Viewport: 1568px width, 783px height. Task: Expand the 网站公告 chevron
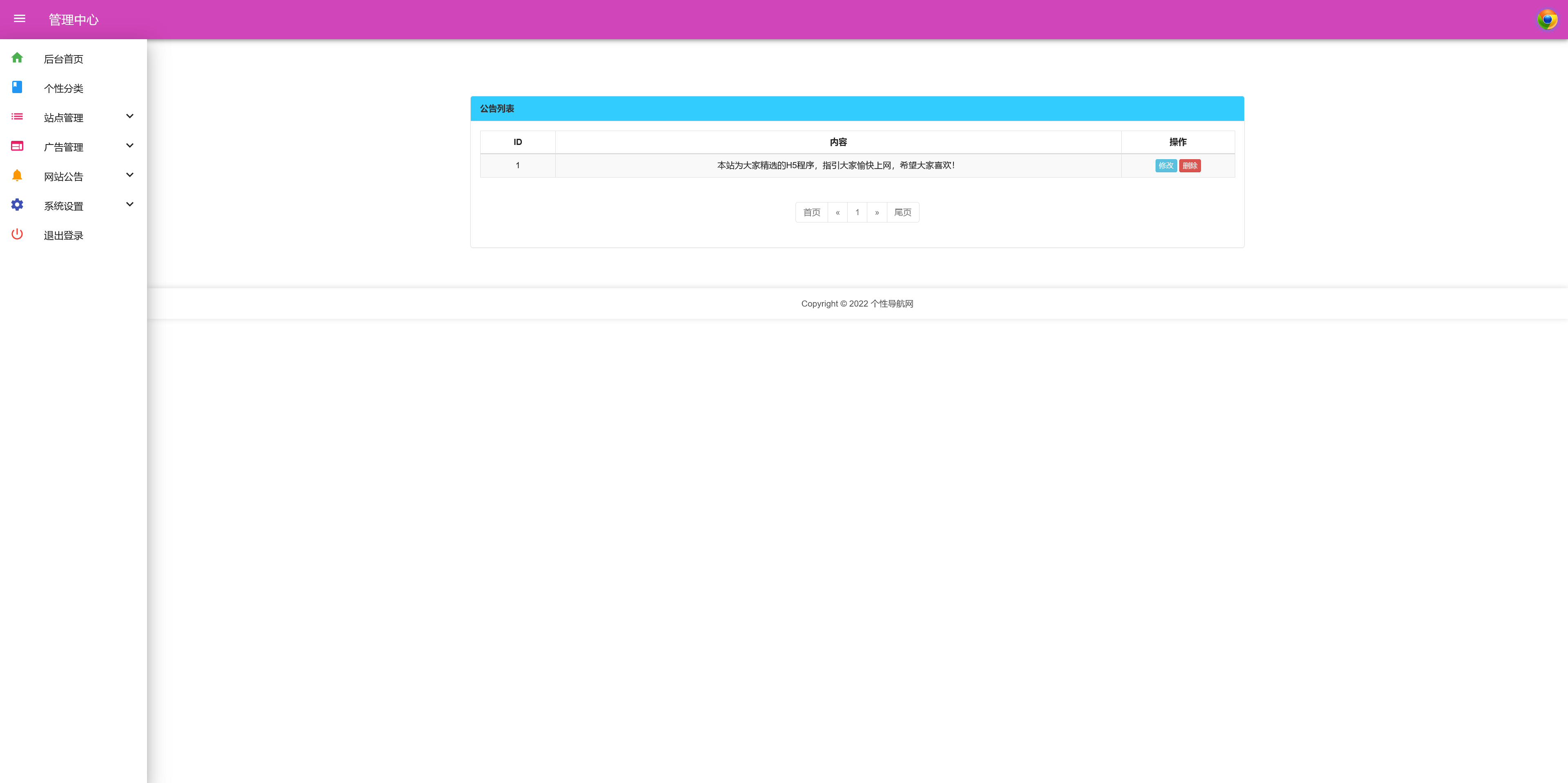click(x=130, y=175)
